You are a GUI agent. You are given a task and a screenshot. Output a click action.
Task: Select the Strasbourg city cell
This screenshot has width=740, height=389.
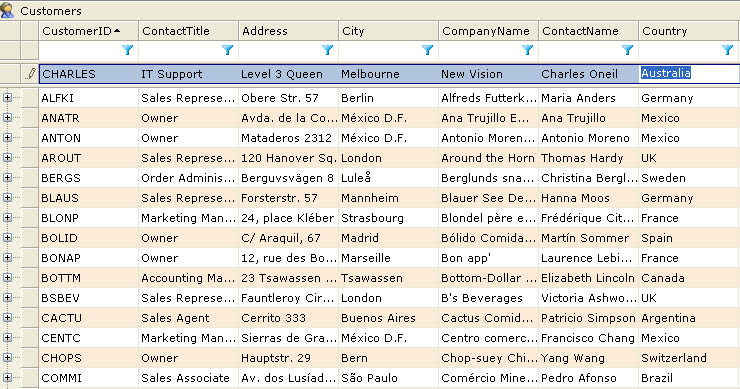click(x=389, y=218)
